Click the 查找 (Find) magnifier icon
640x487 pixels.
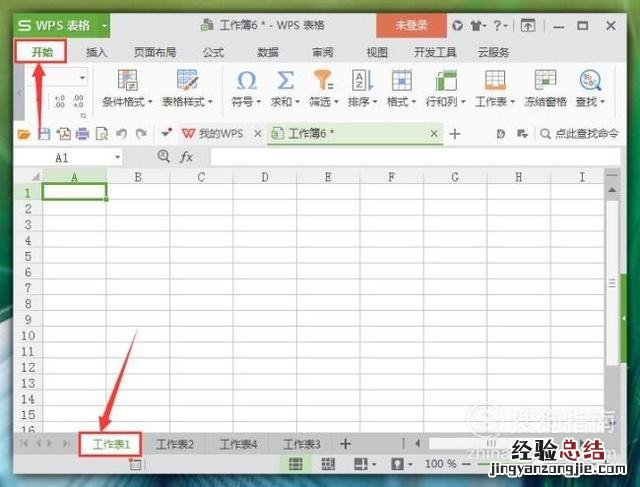click(x=590, y=81)
